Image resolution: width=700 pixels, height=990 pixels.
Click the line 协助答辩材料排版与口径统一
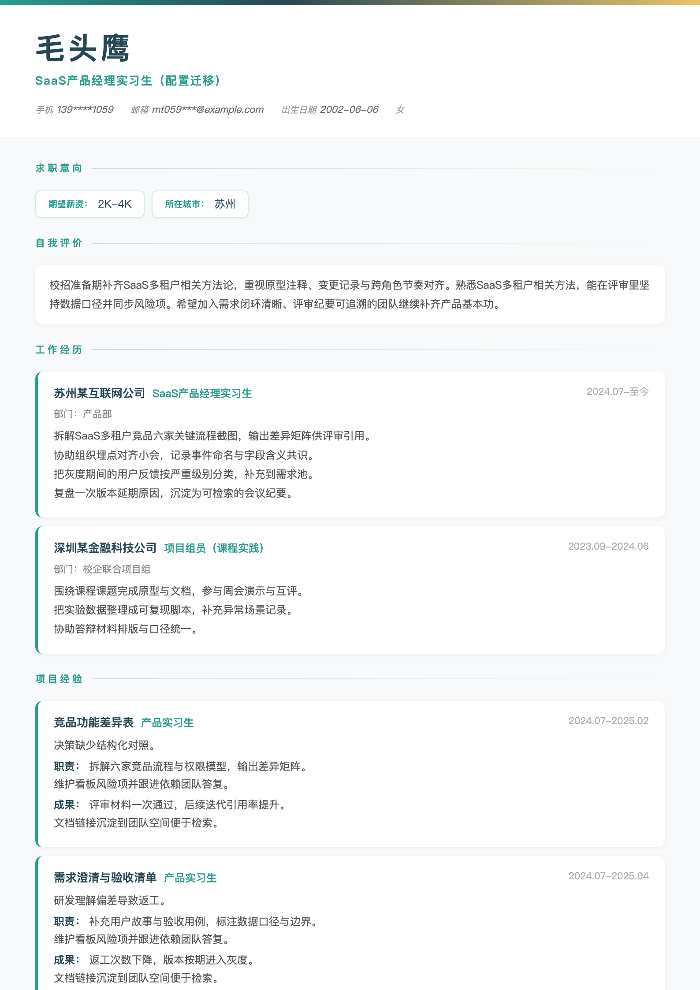click(x=126, y=629)
